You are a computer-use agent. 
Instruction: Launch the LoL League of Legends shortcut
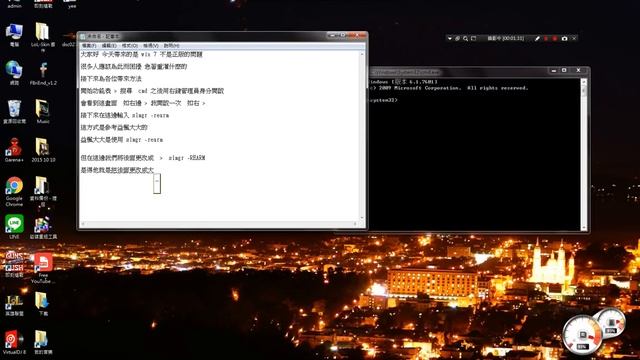click(x=14, y=304)
